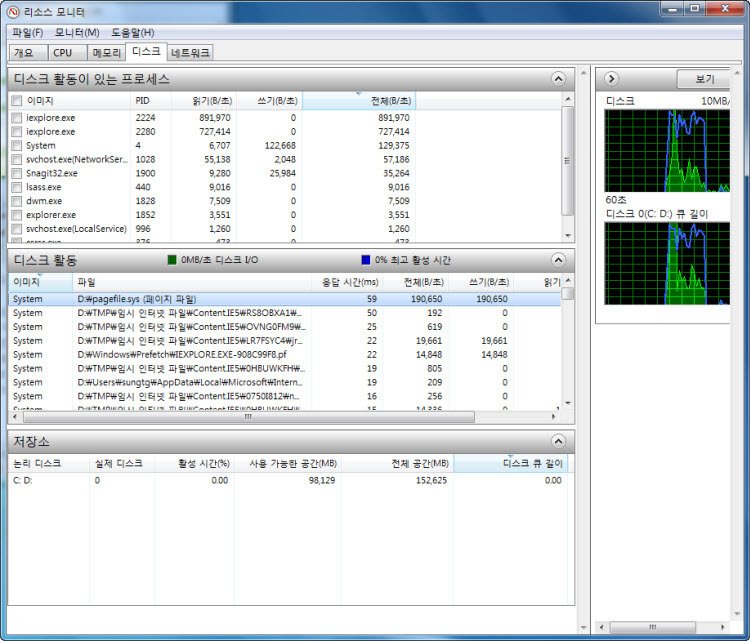Sort processes by 읽기(B/초) column header
The height and width of the screenshot is (641, 750).
[x=212, y=101]
